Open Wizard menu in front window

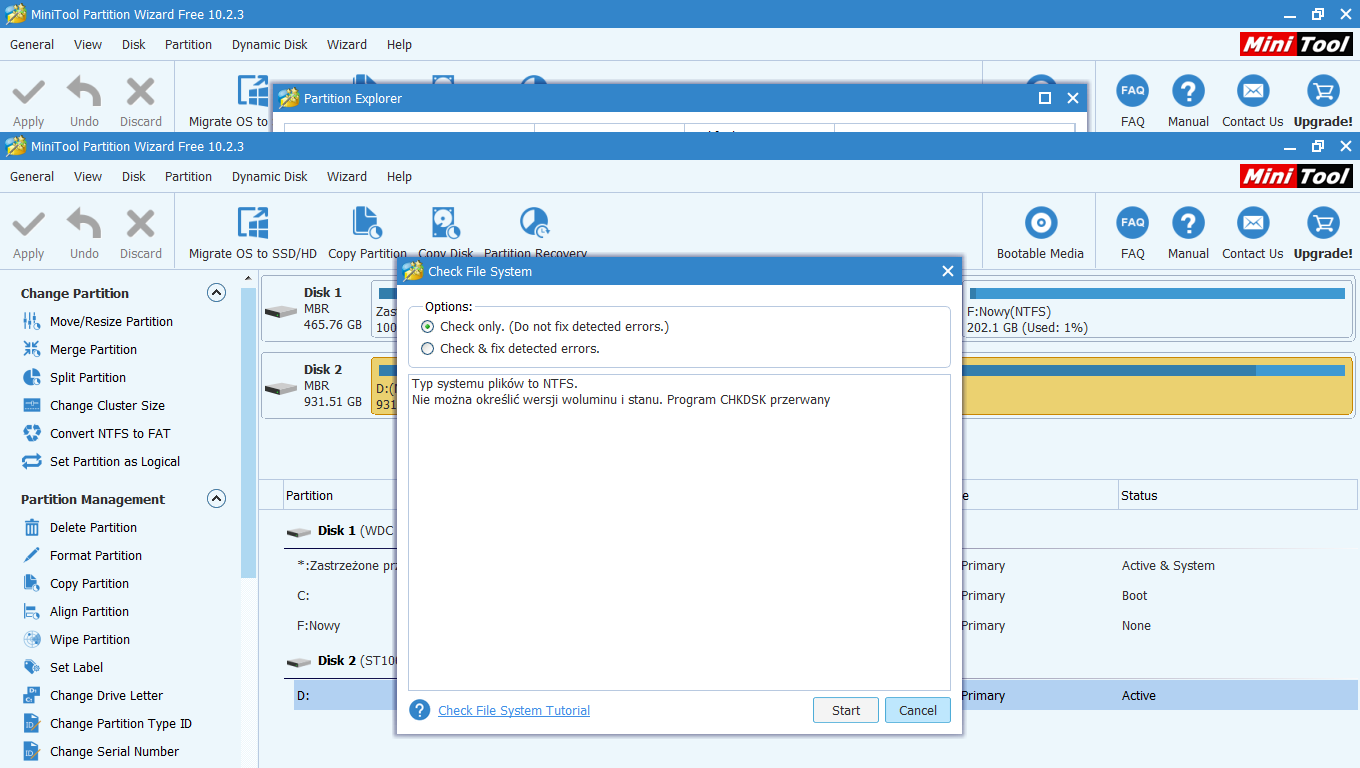pyautogui.click(x=347, y=176)
